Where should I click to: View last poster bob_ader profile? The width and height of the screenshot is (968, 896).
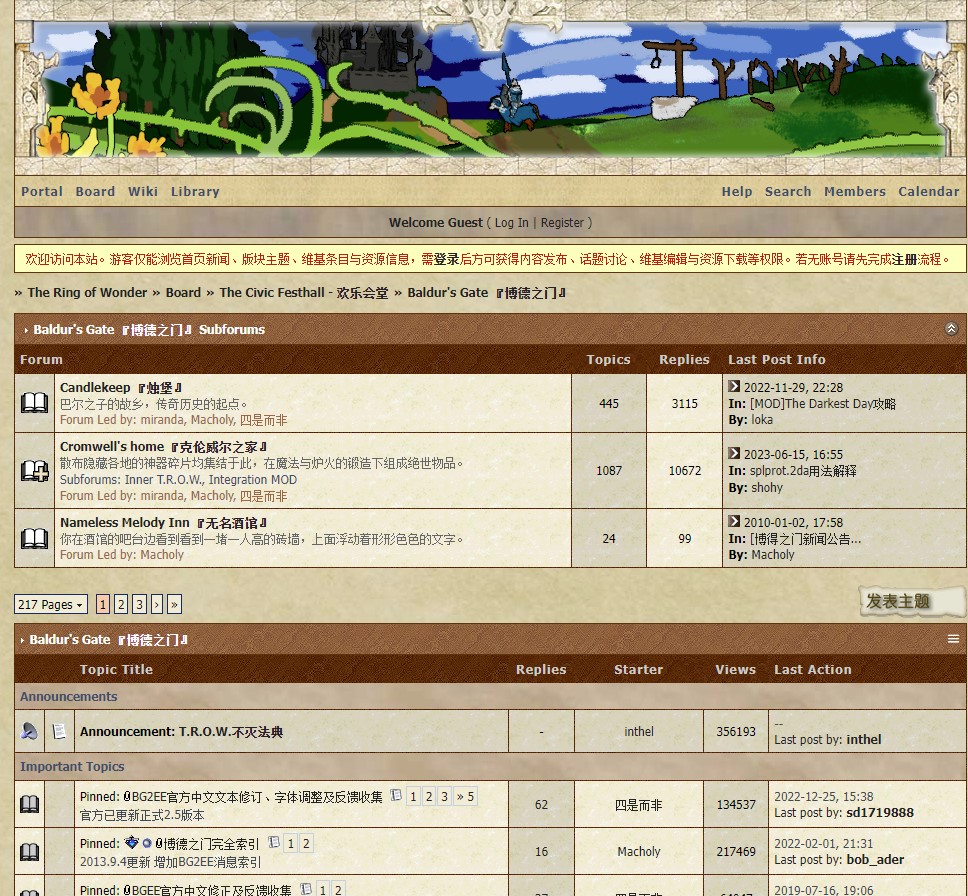[x=875, y=860]
